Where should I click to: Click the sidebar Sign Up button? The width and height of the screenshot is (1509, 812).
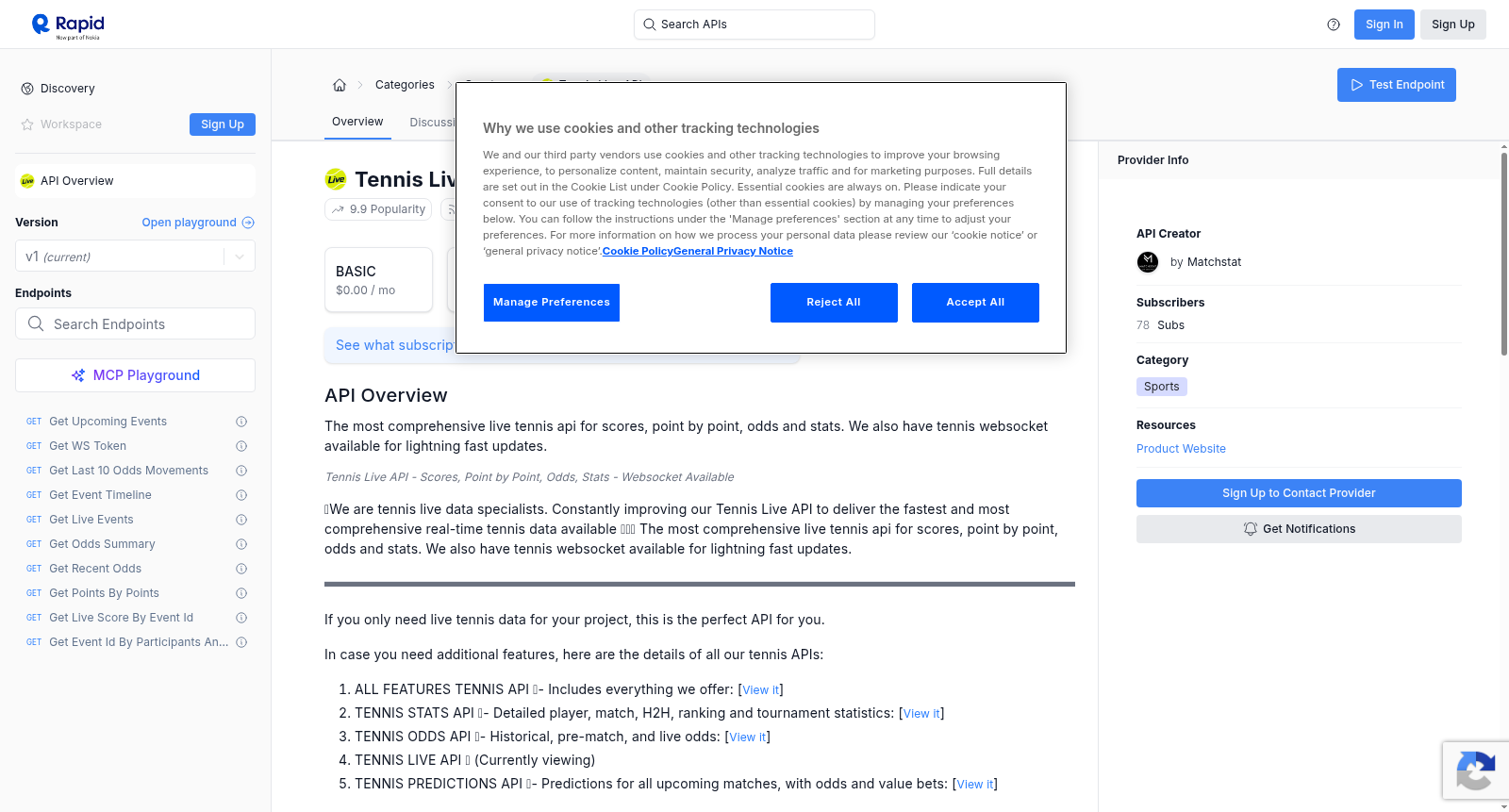tap(223, 124)
